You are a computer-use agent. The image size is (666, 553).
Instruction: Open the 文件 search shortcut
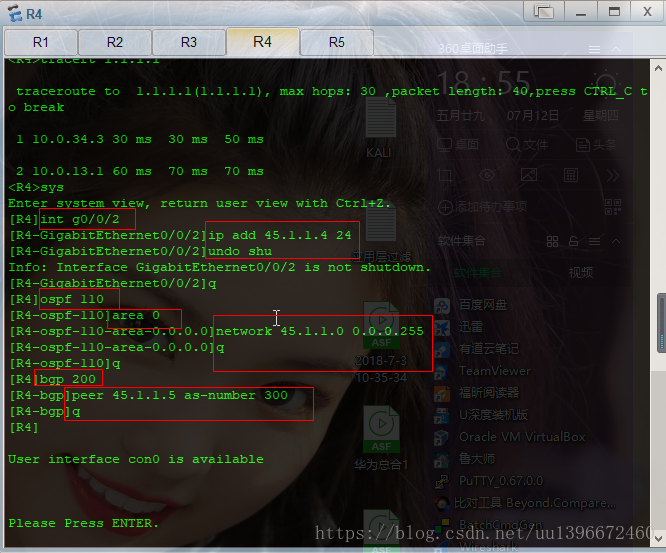tap(527, 145)
